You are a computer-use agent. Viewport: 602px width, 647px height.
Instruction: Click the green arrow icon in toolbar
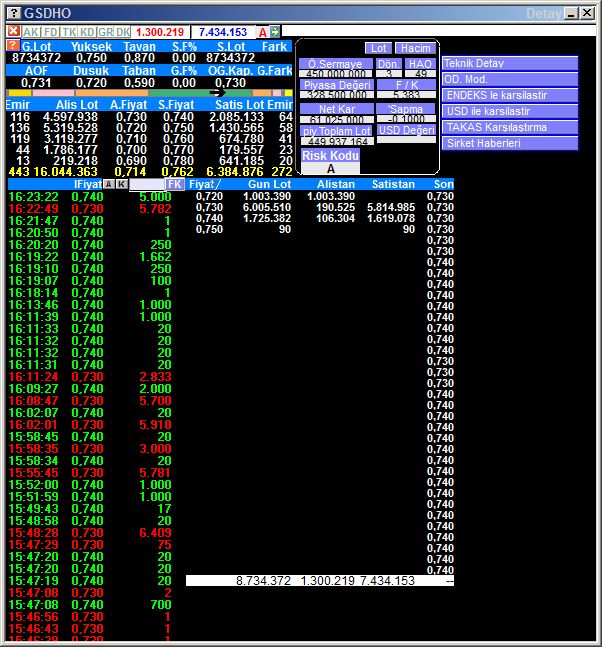(274, 31)
